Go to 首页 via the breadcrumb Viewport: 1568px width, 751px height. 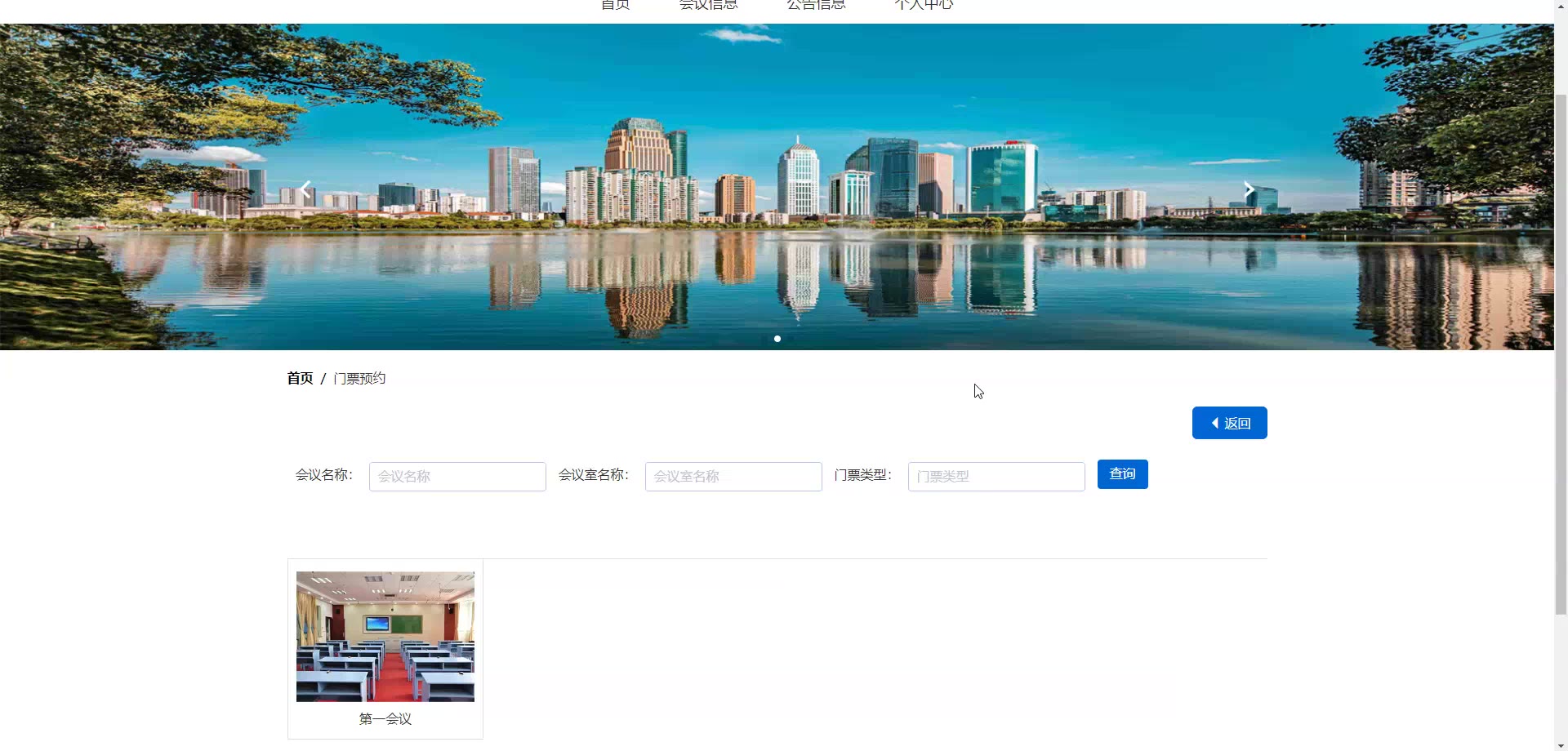(300, 378)
